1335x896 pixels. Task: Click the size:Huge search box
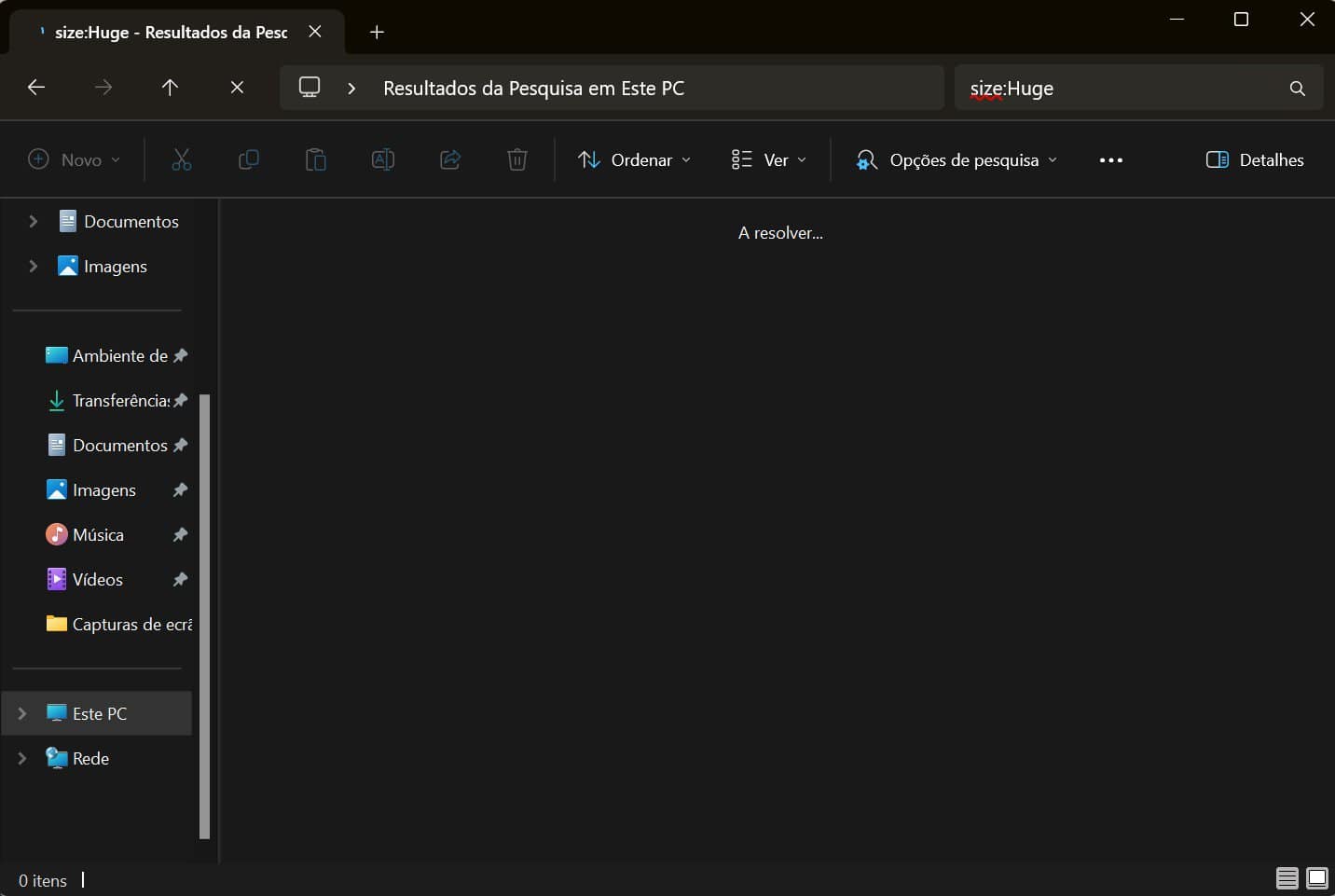[1119, 88]
